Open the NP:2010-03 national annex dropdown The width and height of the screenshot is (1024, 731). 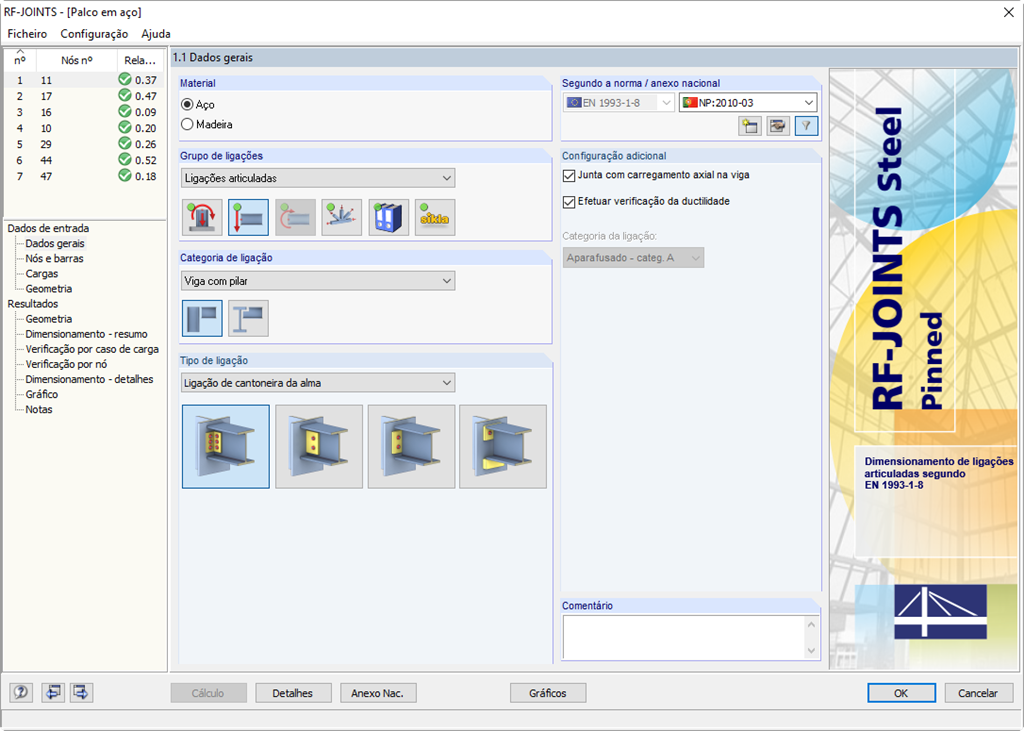(748, 103)
